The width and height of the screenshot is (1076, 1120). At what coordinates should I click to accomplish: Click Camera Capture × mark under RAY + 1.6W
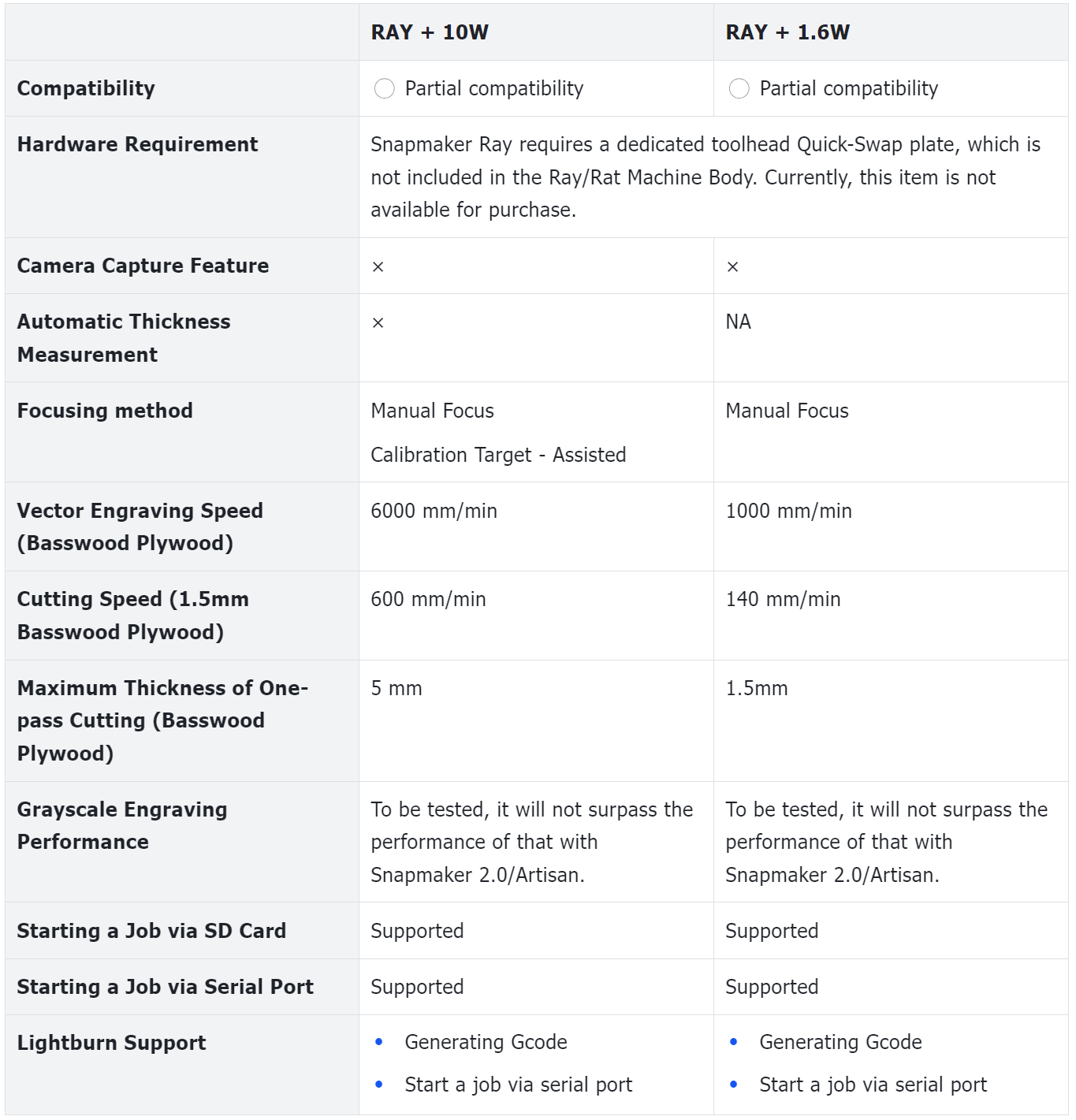[x=733, y=267]
